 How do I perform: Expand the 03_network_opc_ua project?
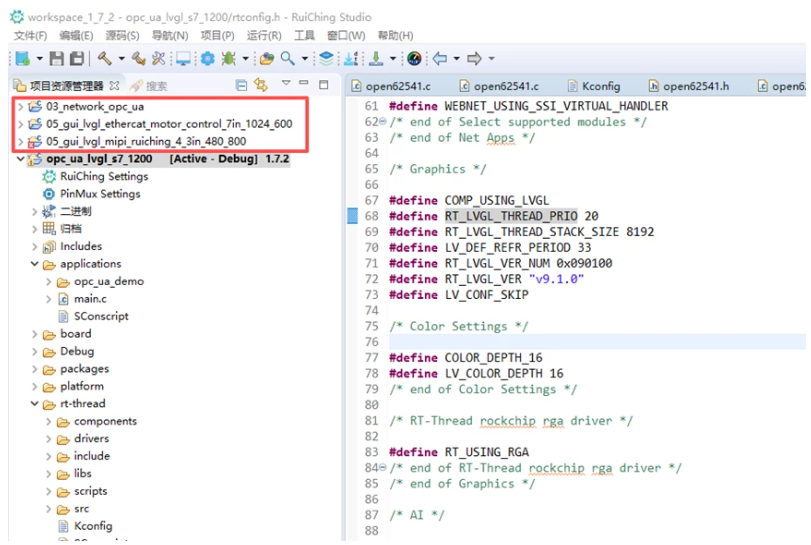click(x=21, y=106)
